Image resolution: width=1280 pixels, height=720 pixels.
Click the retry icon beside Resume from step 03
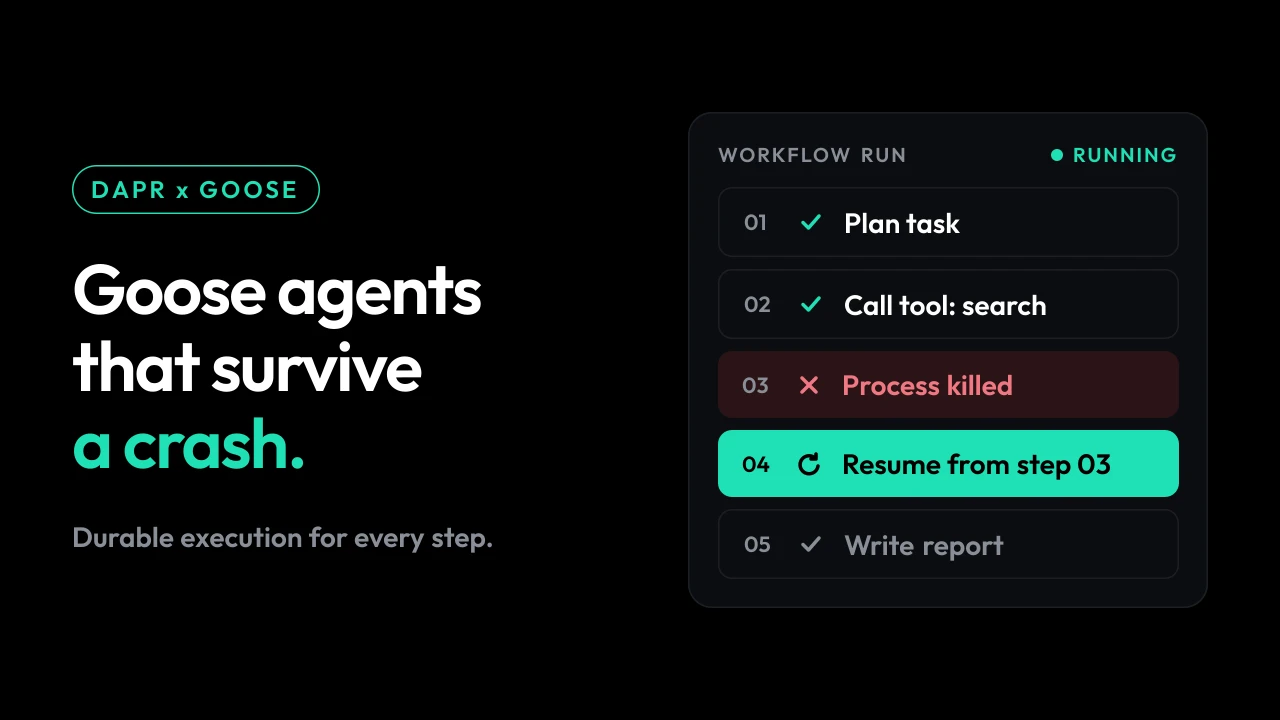coord(809,464)
